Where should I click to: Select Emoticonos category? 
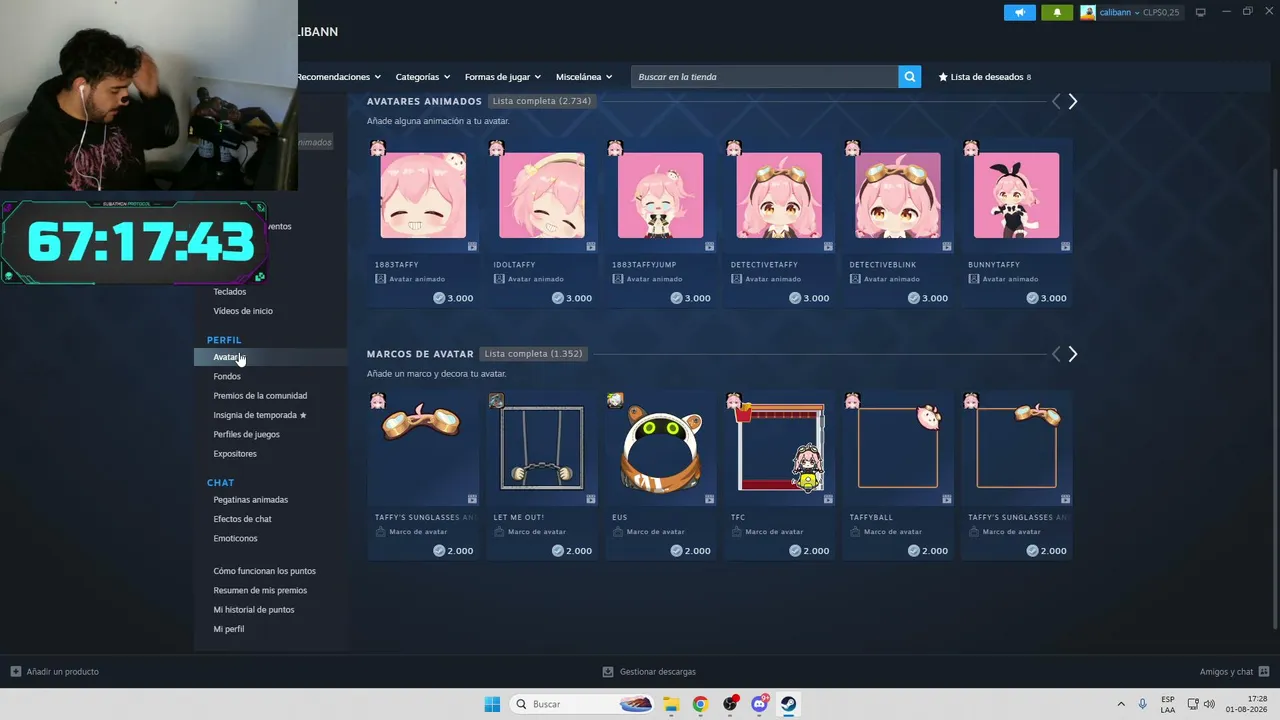tap(235, 539)
